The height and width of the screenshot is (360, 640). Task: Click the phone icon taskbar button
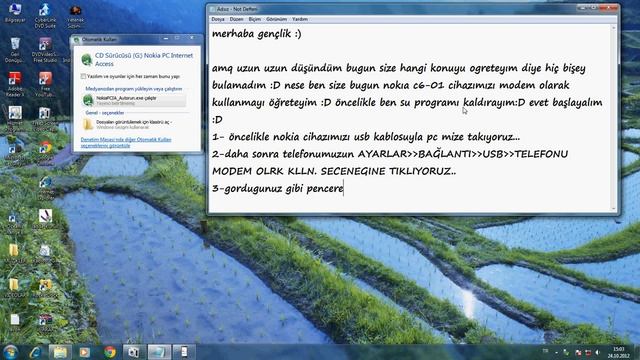click(x=184, y=352)
